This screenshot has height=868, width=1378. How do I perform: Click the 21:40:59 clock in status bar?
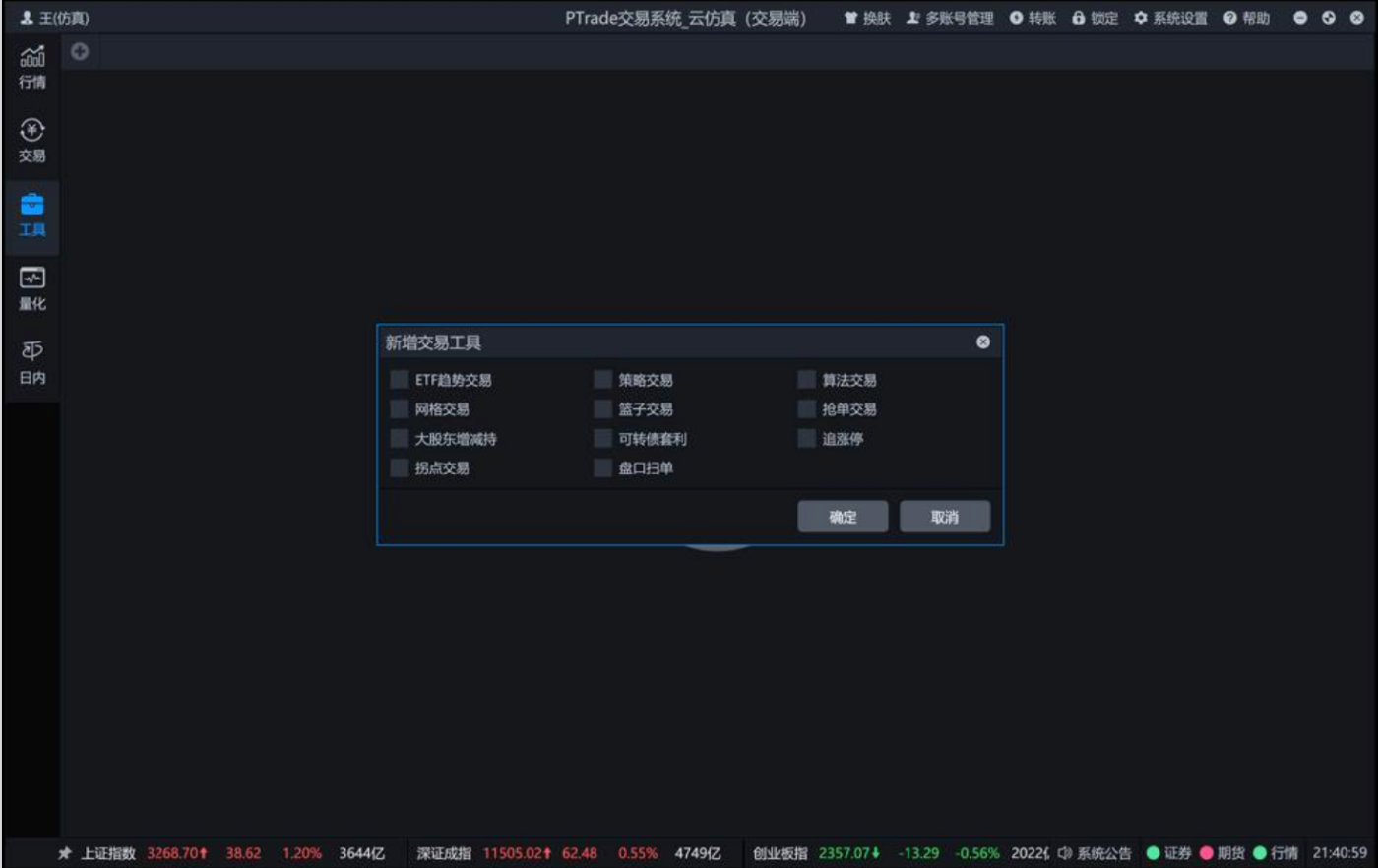[1340, 853]
